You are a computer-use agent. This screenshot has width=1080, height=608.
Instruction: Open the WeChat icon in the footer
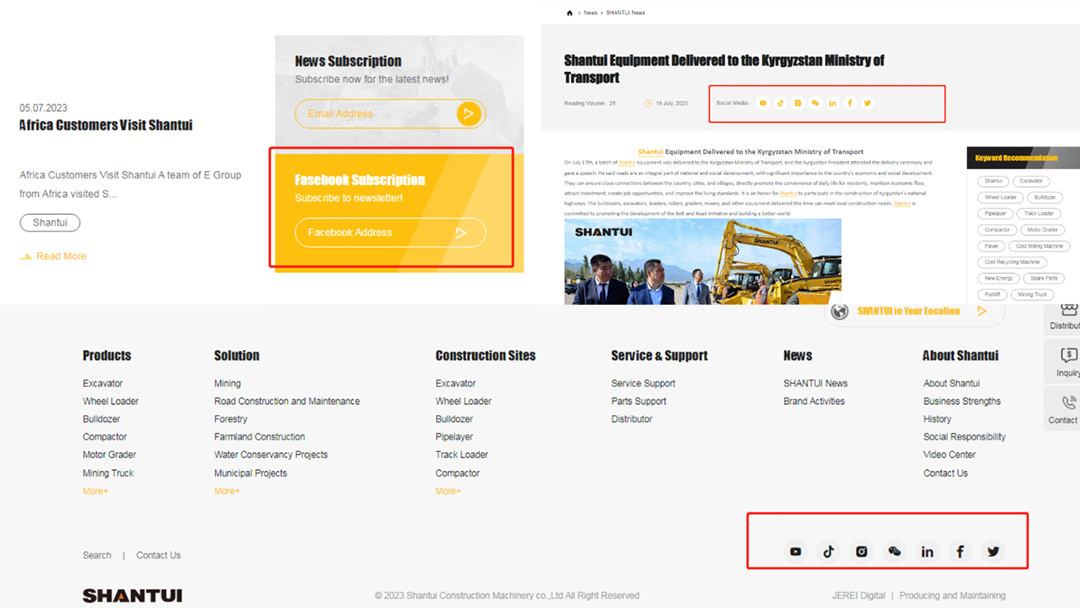tap(894, 552)
